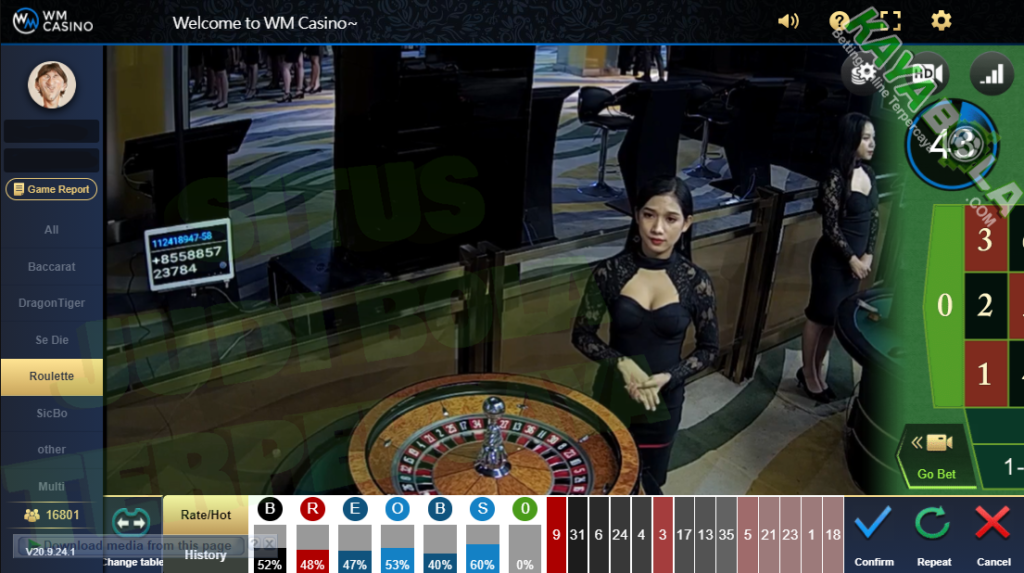Close the Download media popup
Image resolution: width=1024 pixels, height=573 pixels.
pos(269,543)
